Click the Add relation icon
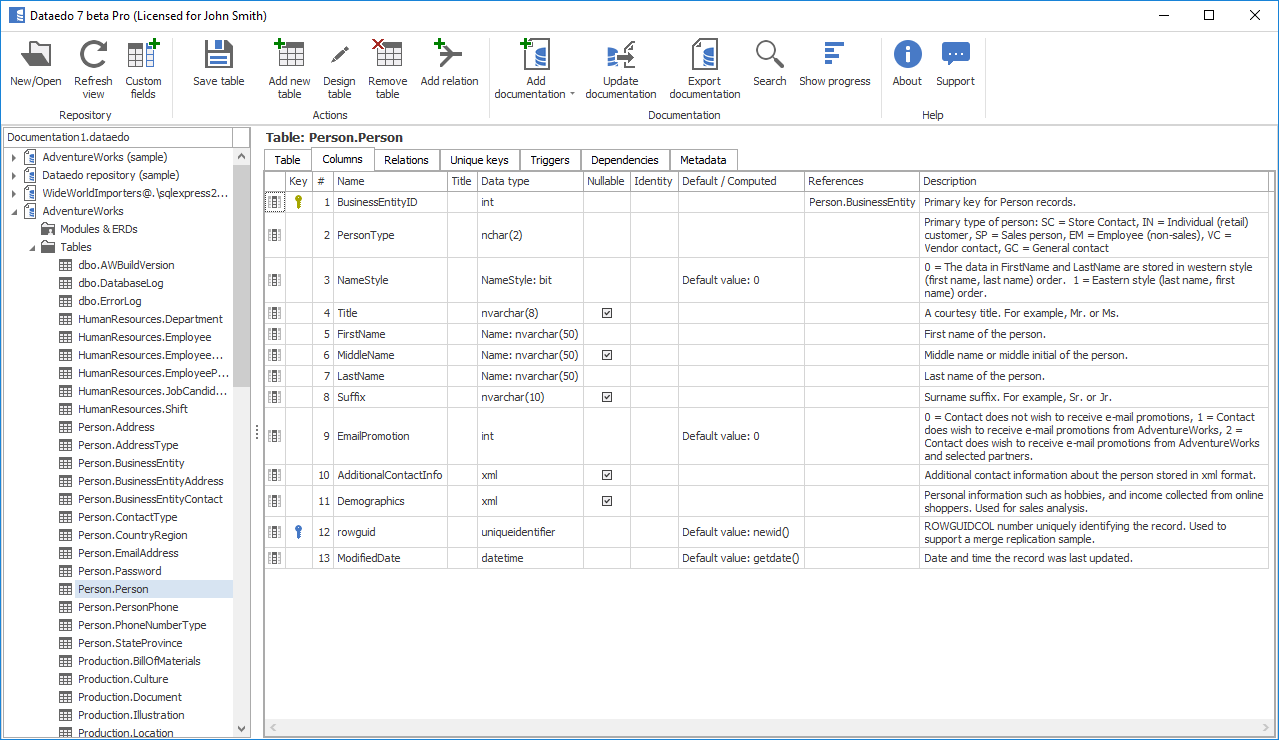1279x740 pixels. point(449,56)
